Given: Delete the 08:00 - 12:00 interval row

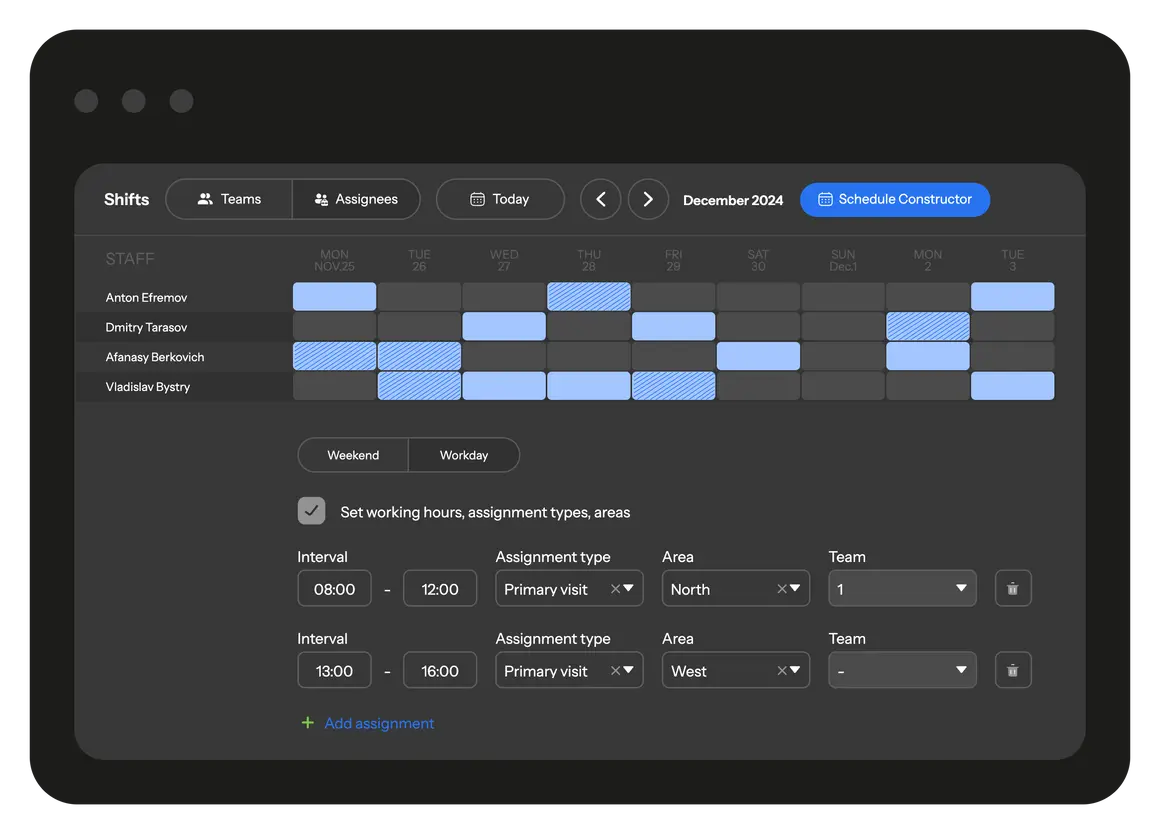Looking at the screenshot, I should click(x=1012, y=589).
